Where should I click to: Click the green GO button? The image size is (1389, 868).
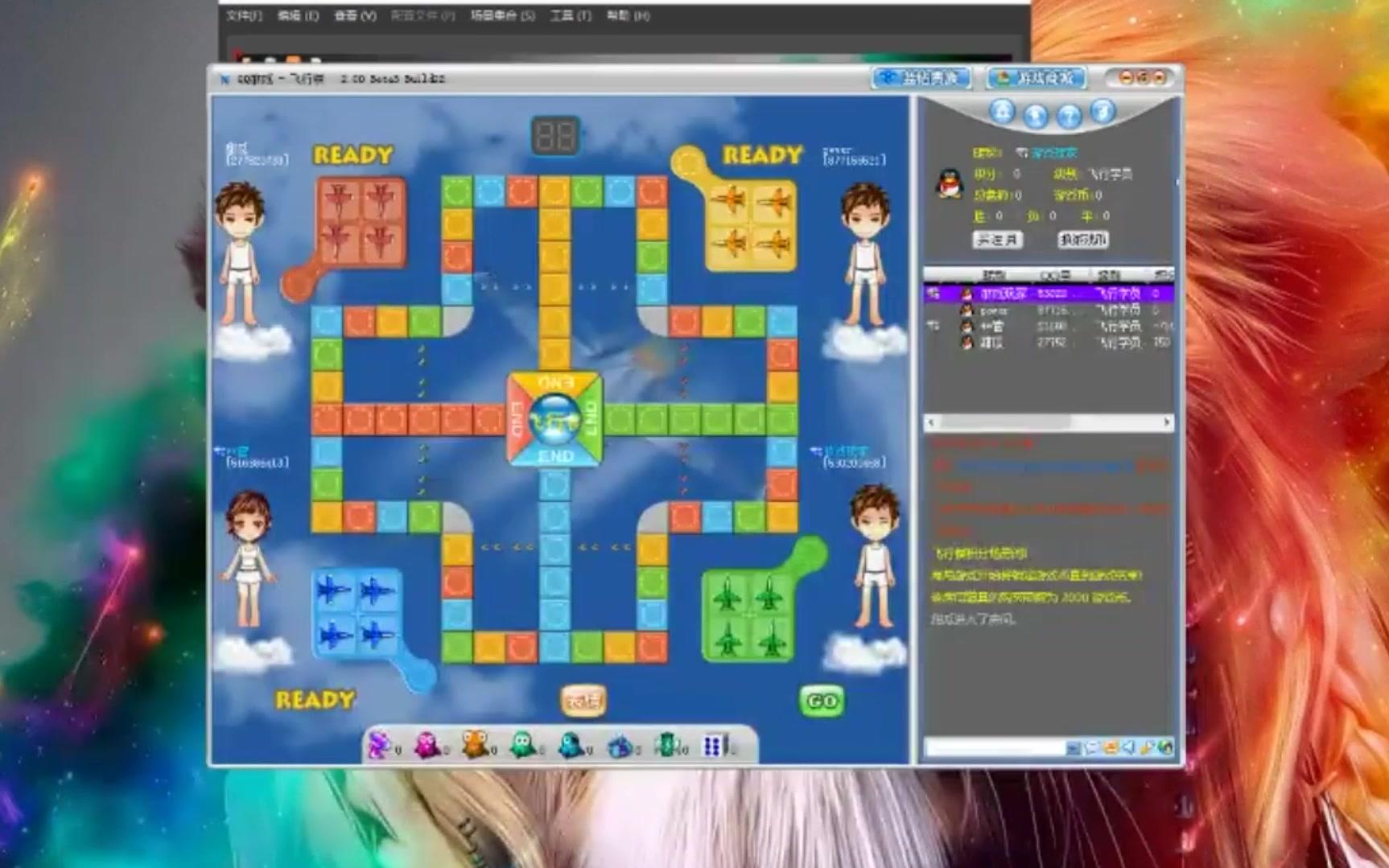pyautogui.click(x=822, y=701)
